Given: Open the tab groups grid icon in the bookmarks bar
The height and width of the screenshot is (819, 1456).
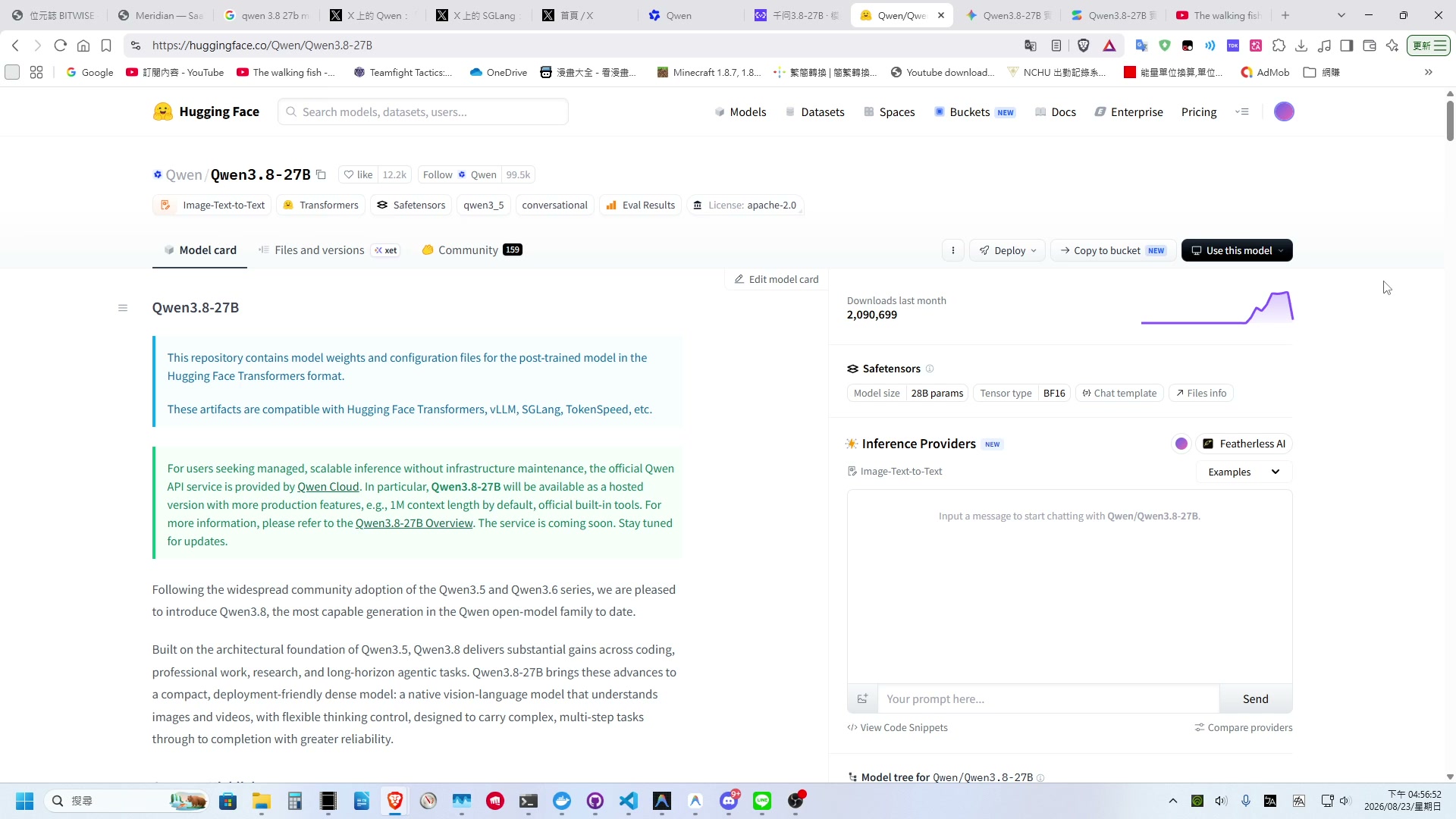Looking at the screenshot, I should (x=36, y=72).
